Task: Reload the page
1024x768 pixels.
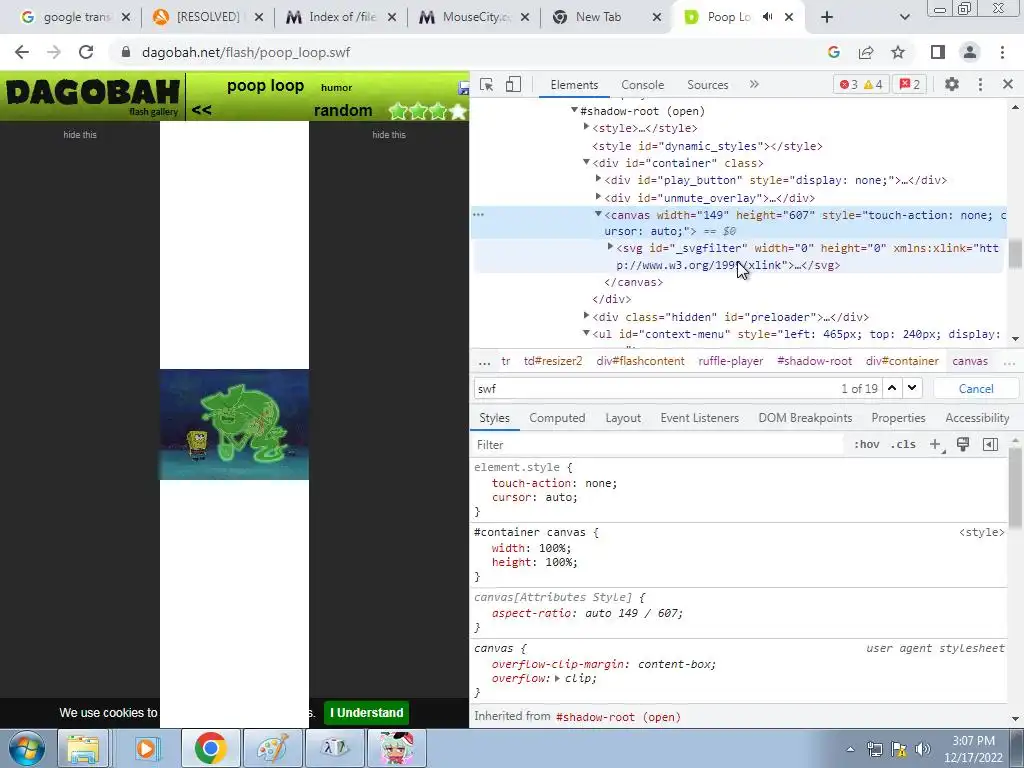Action: [86, 52]
